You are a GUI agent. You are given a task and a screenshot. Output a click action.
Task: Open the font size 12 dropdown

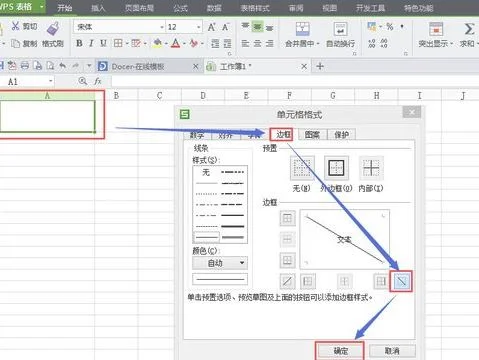(x=199, y=27)
